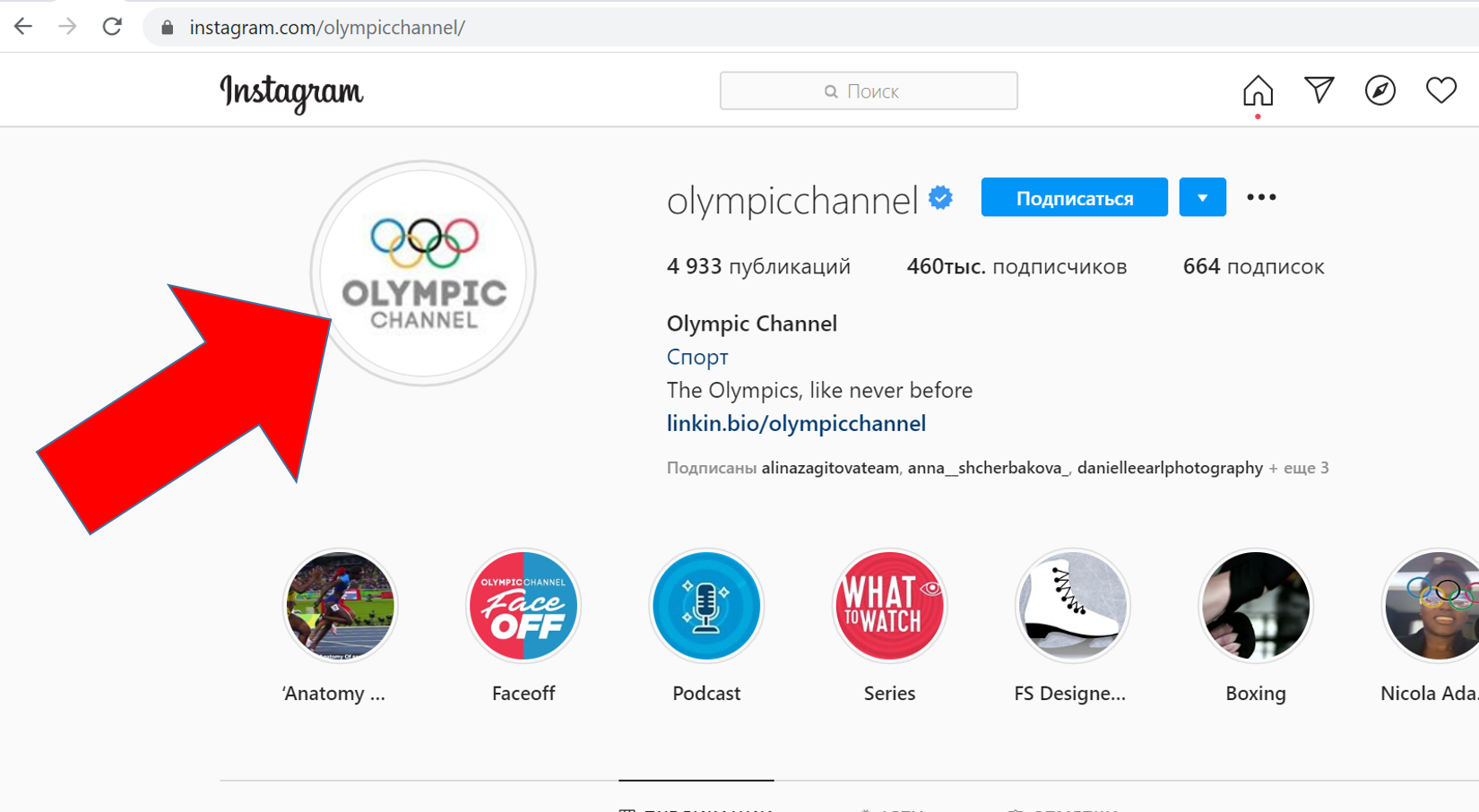This screenshot has width=1479, height=812.
Task: Open the Nicola Ada... story highlight
Action: point(1431,606)
